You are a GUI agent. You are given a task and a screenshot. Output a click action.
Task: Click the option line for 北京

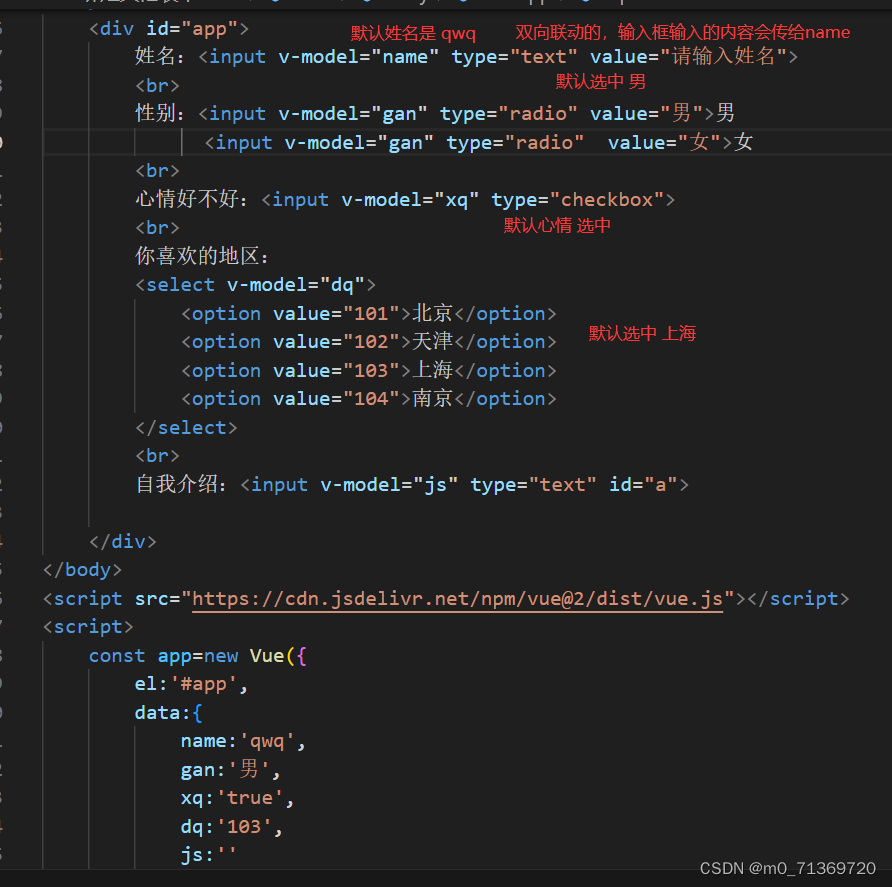(369, 313)
